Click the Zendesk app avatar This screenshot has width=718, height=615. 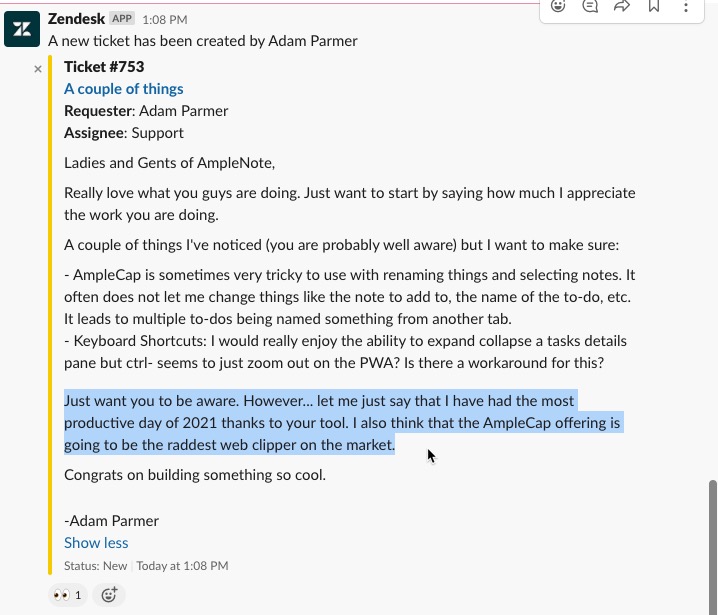click(x=22, y=29)
